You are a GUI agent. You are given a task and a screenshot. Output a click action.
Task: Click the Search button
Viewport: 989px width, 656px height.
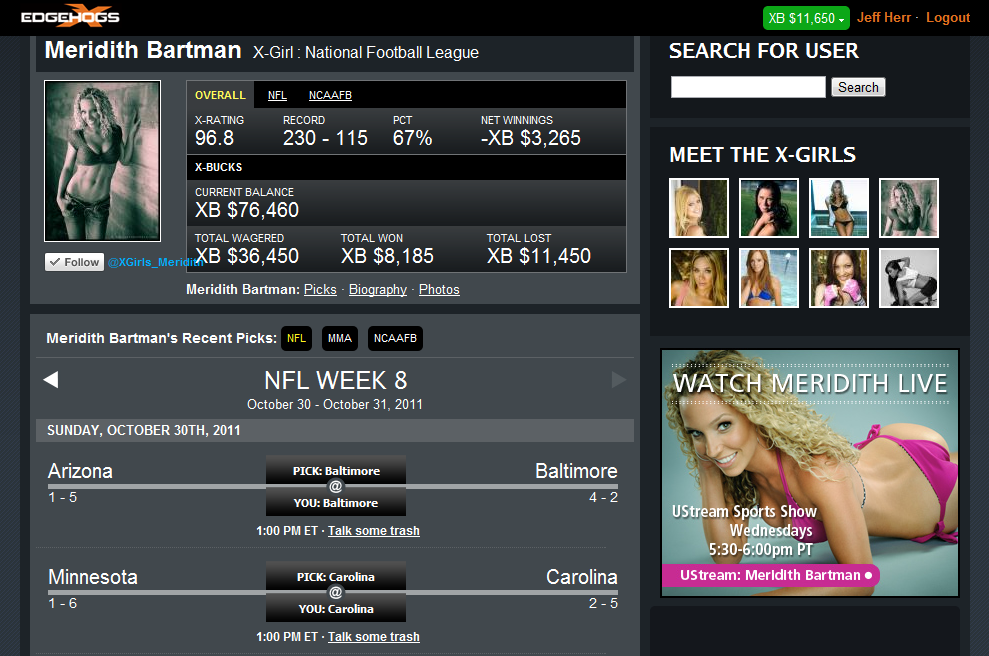click(x=858, y=87)
